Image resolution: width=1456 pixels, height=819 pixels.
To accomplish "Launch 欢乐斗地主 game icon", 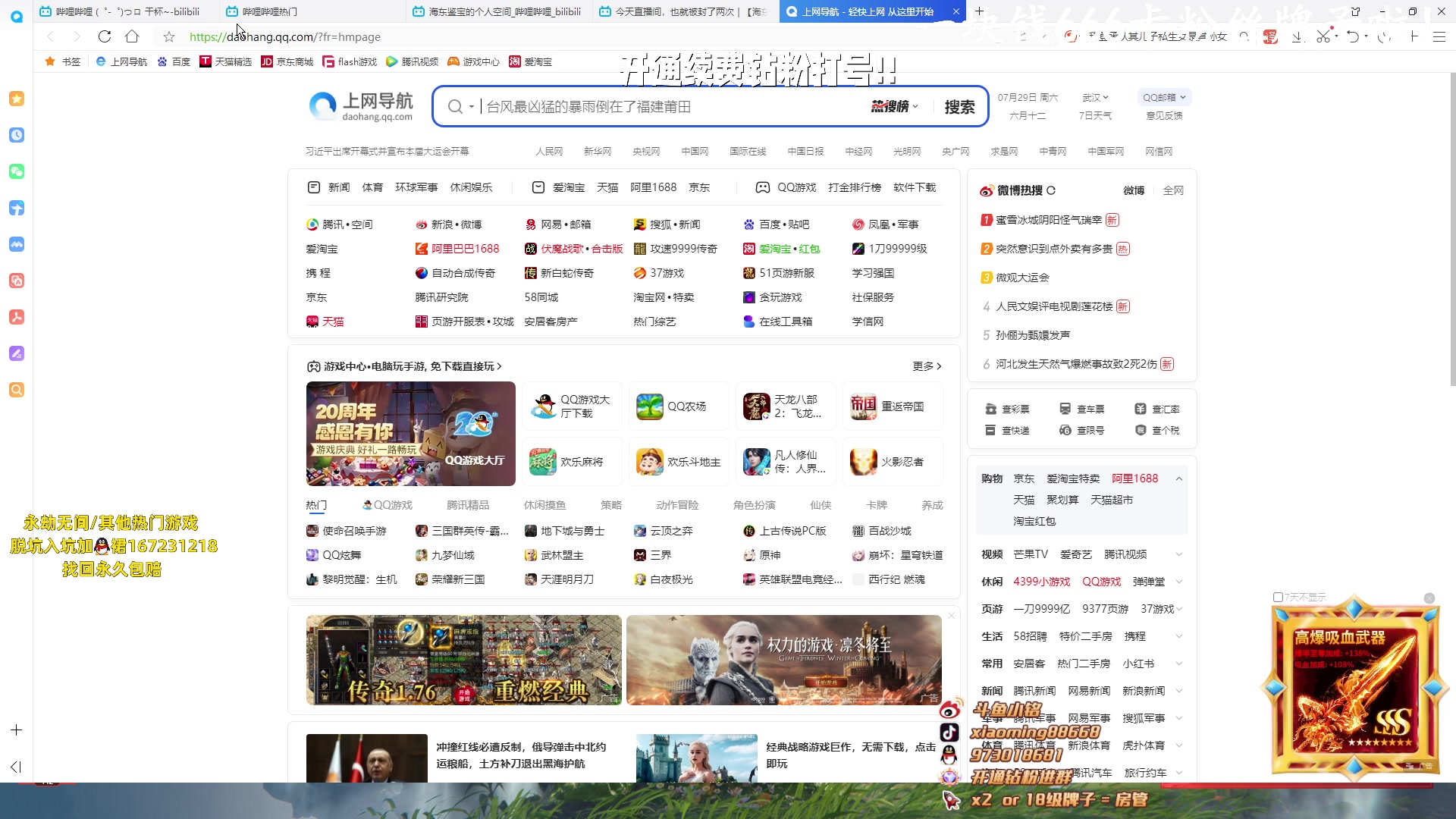I will tap(650, 462).
